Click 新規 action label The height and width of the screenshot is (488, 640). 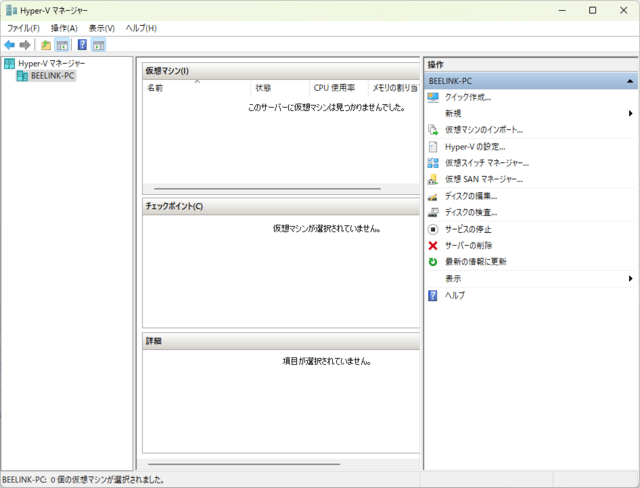(x=453, y=113)
